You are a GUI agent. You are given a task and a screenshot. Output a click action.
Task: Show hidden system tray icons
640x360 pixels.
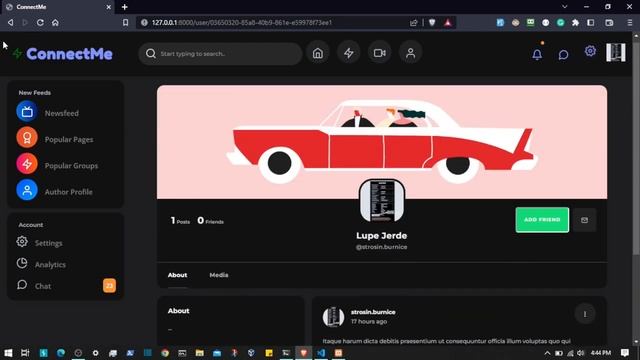tap(547, 353)
